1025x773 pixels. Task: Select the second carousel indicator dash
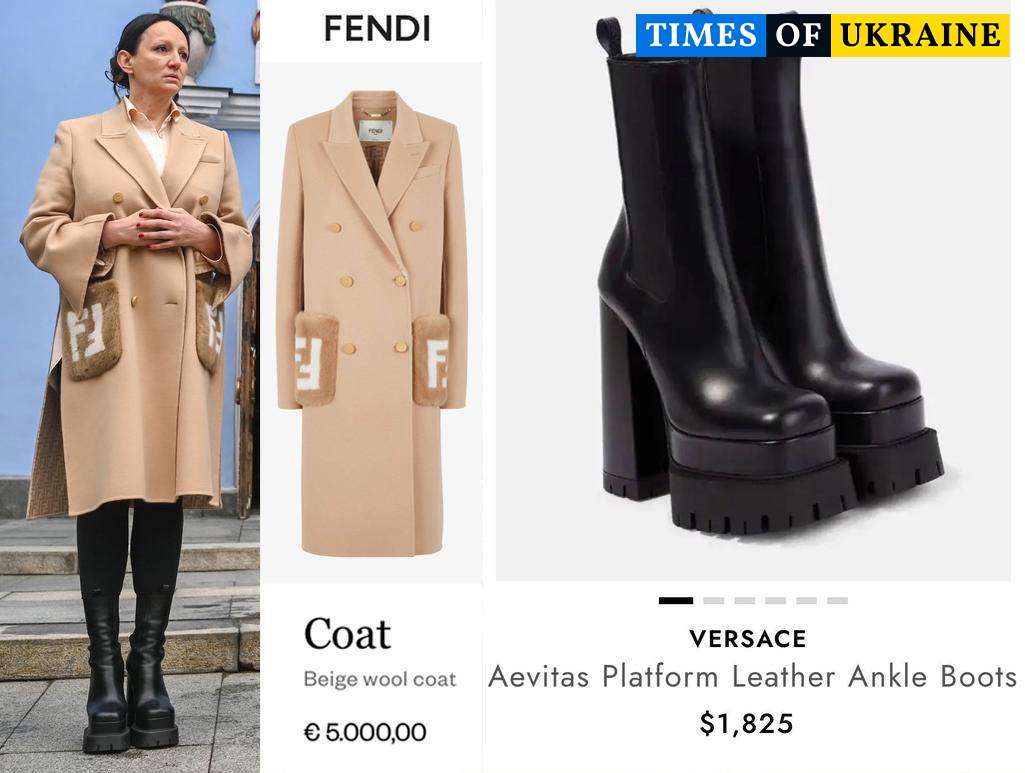point(713,600)
